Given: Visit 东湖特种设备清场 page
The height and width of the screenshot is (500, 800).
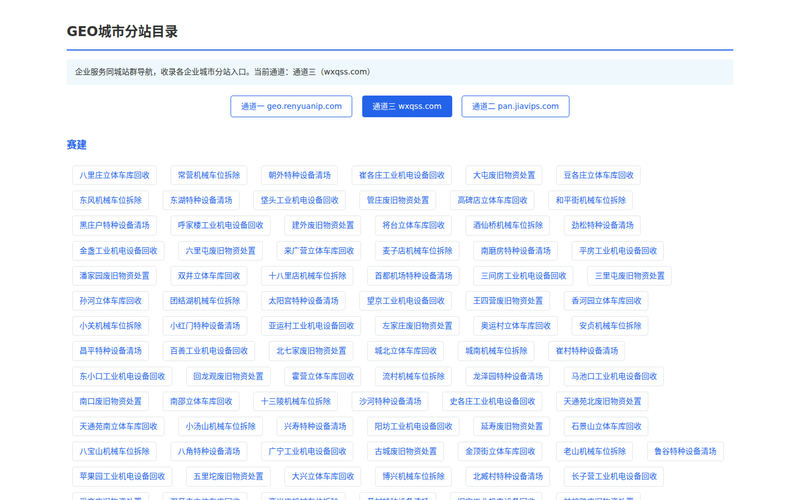Looking at the screenshot, I should 201,200.
